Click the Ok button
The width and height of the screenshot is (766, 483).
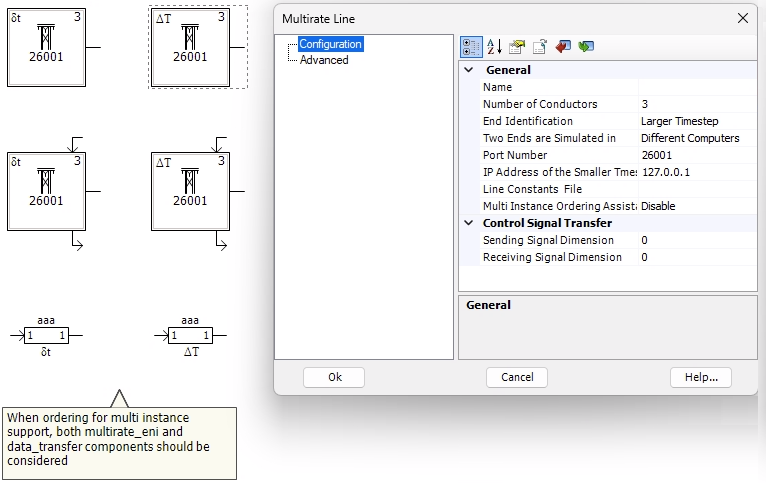click(334, 378)
